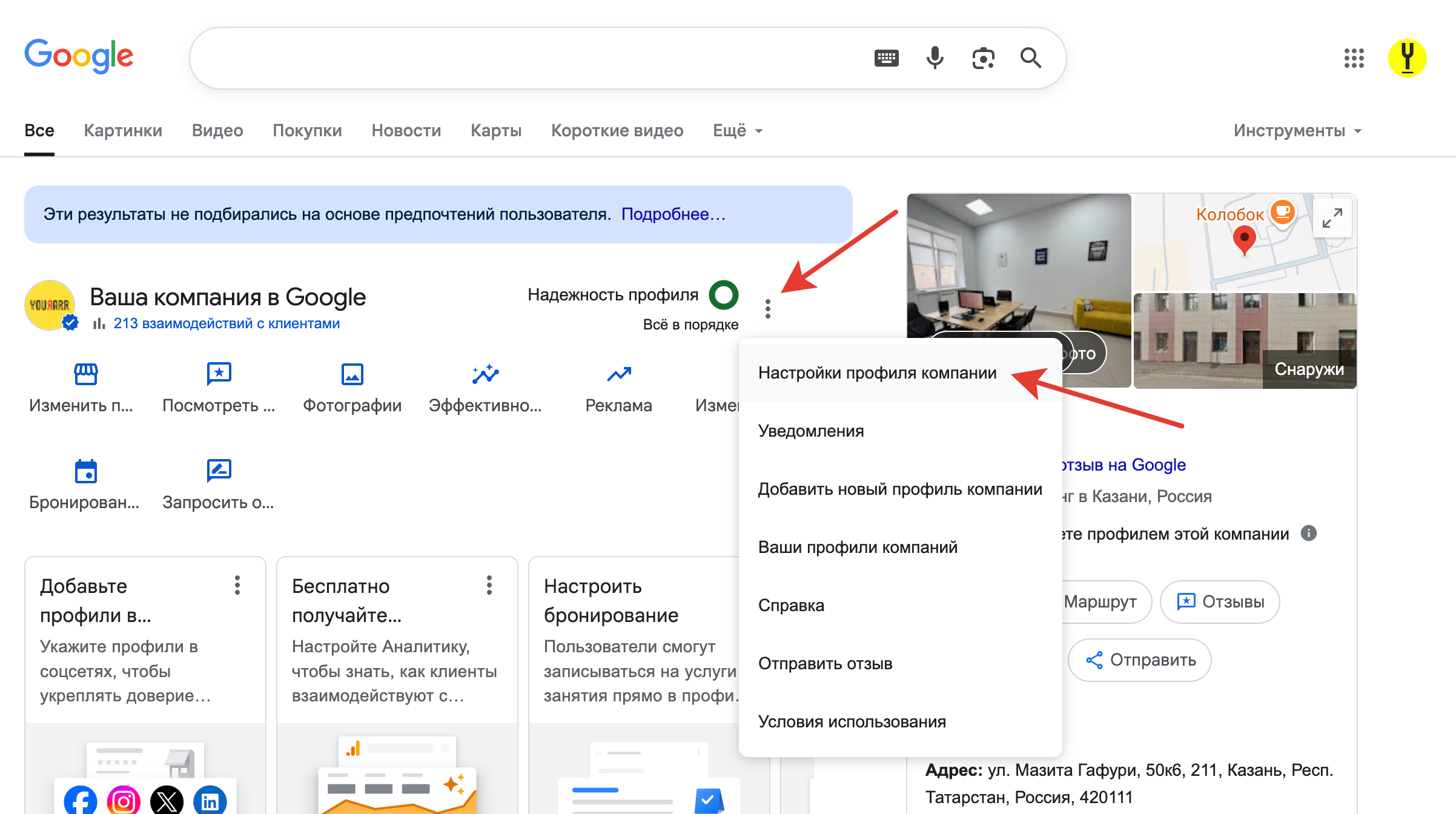Open three-dot menu on Добавьте профили card
The height and width of the screenshot is (814, 1456).
(237, 585)
